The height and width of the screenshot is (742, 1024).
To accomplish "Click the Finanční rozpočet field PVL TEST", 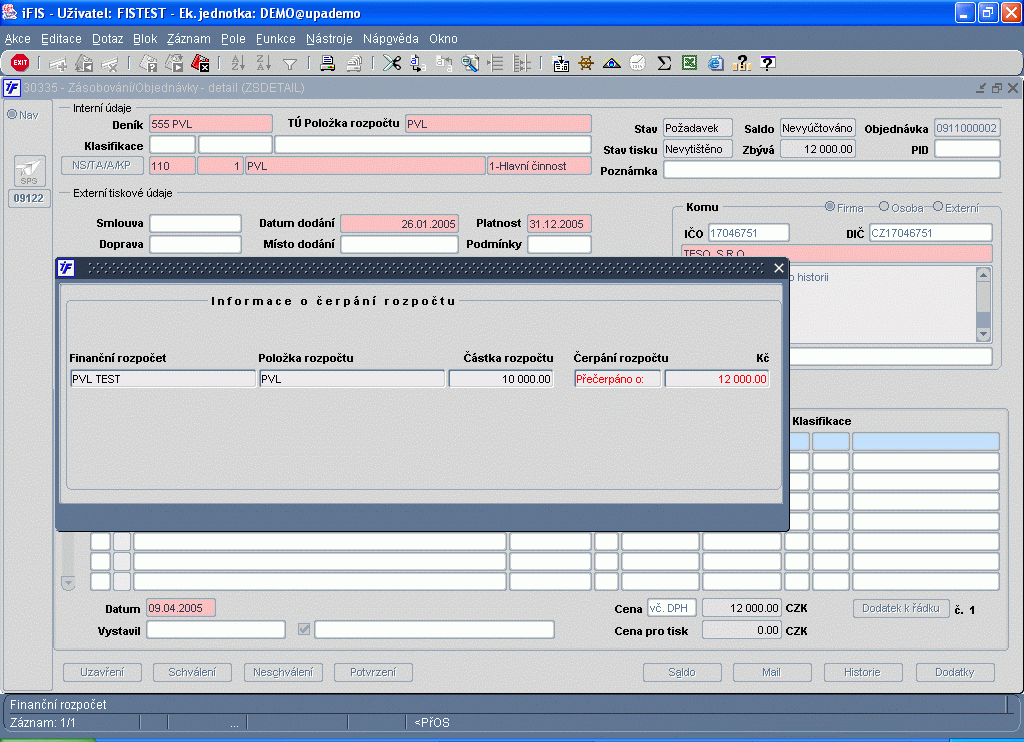I will coord(163,379).
